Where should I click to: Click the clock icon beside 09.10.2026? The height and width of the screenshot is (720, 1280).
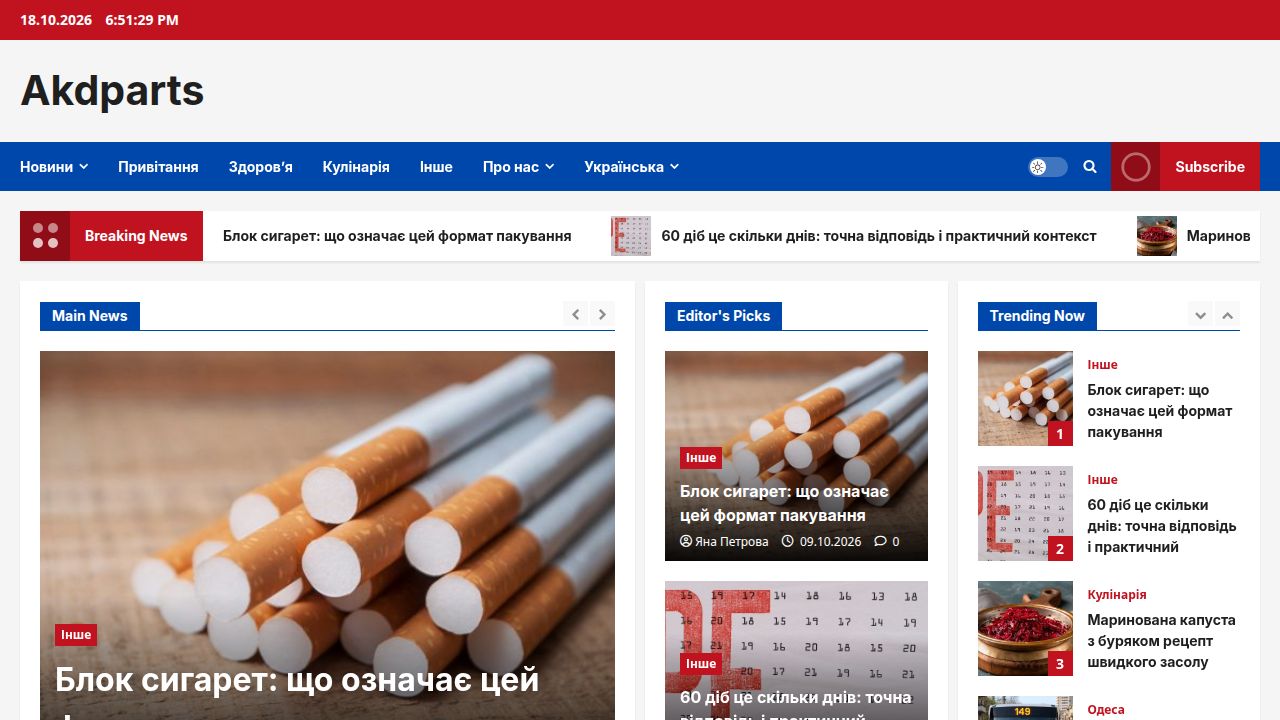pos(787,541)
